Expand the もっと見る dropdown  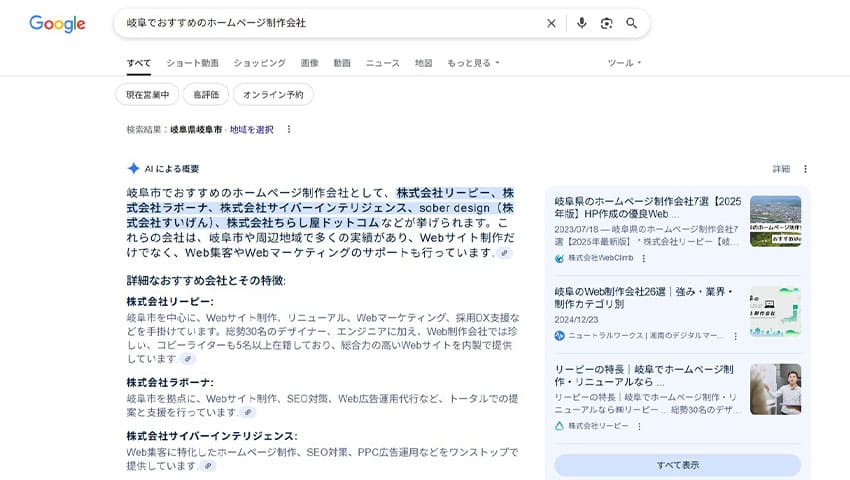coord(473,63)
